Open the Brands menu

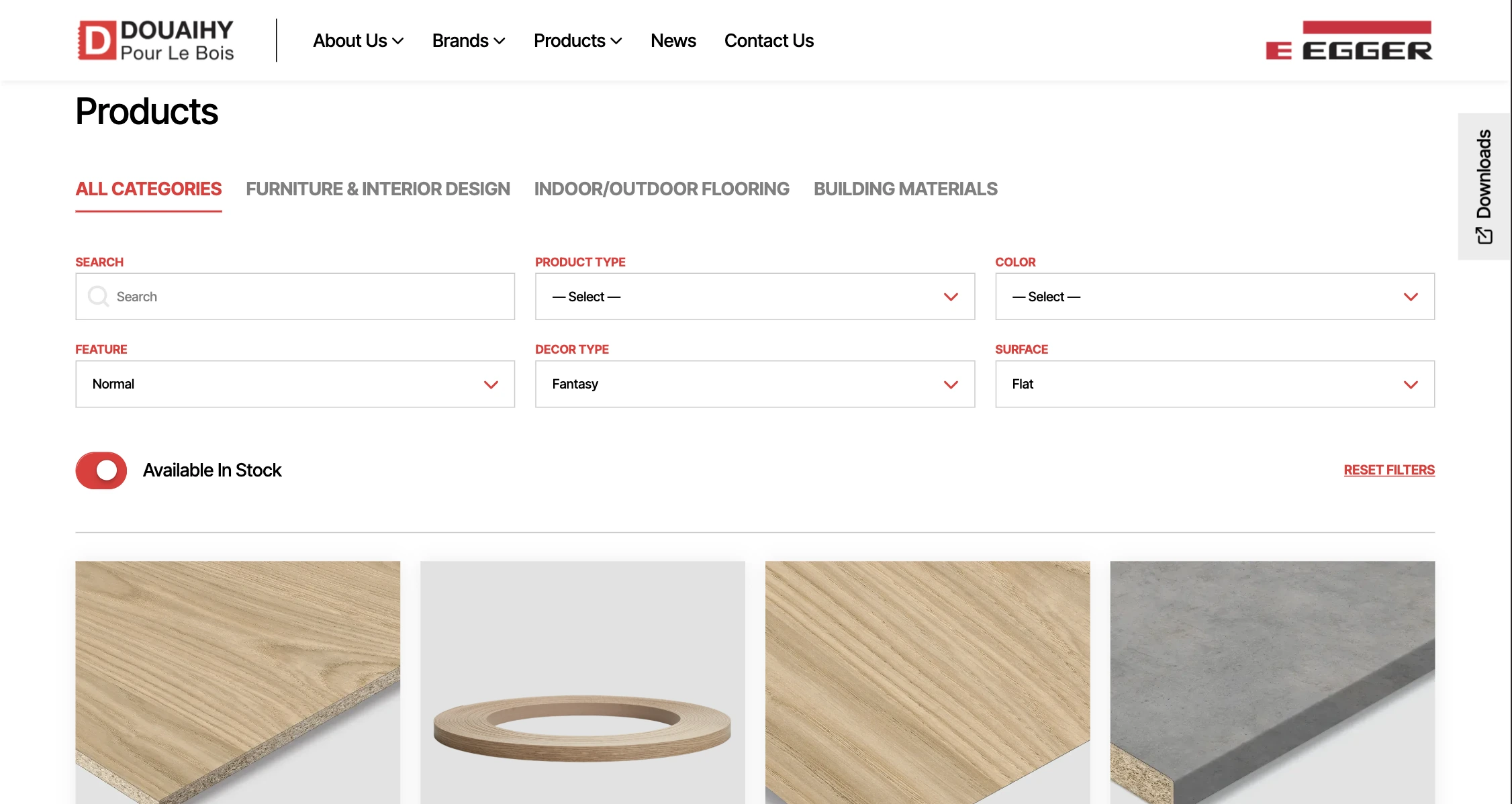pos(469,41)
